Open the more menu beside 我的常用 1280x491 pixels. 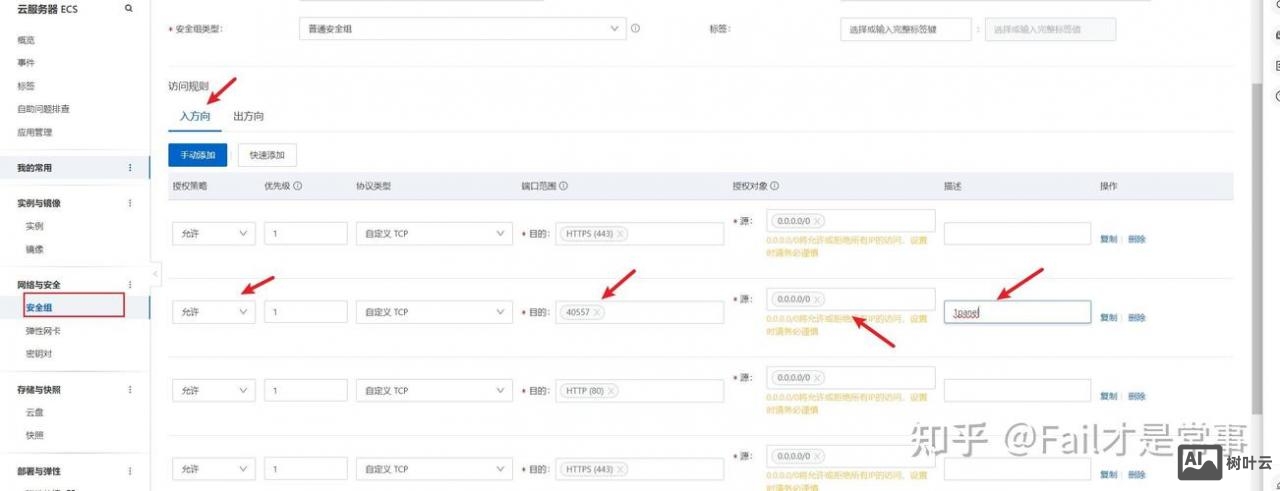pos(130,168)
